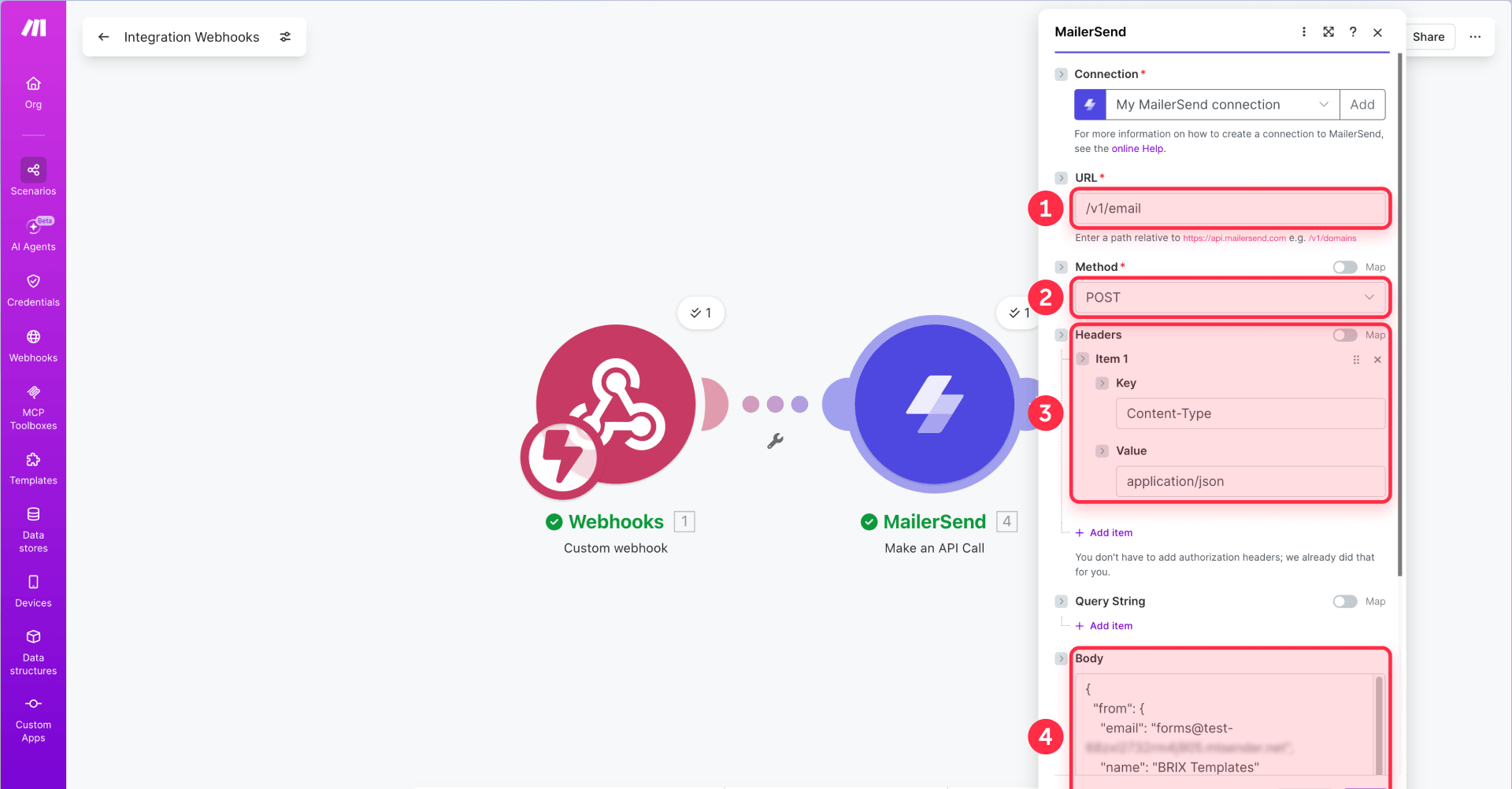Close the MailerSend panel
The image size is (1512, 789).
coord(1377,32)
